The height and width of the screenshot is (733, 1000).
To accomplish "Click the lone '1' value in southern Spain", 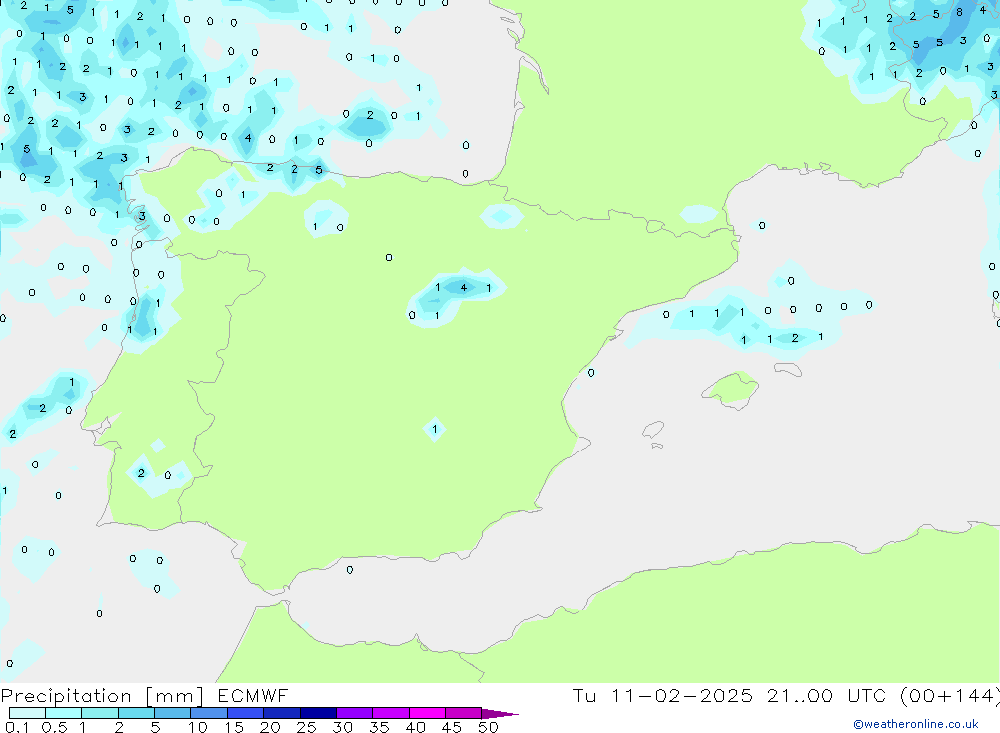I will (435, 429).
